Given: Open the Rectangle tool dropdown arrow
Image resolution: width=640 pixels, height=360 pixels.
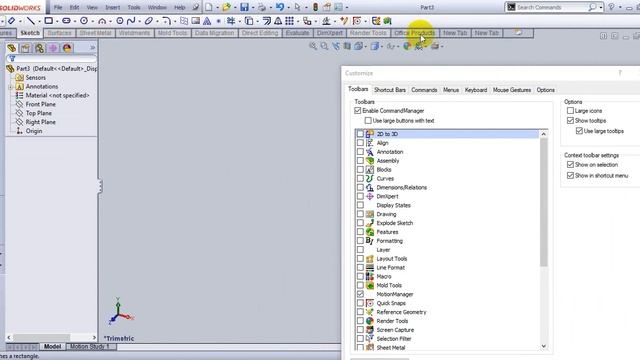Looking at the screenshot, I should pos(57,21).
